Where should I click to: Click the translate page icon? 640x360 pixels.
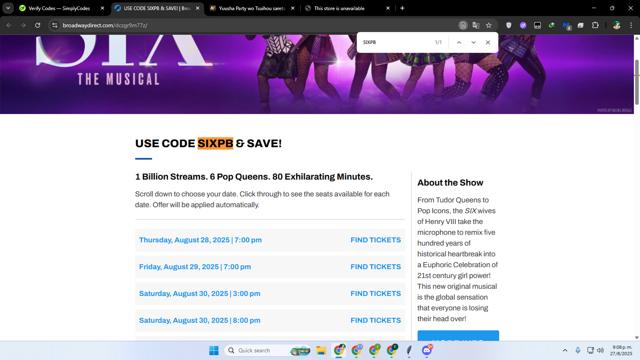476,25
